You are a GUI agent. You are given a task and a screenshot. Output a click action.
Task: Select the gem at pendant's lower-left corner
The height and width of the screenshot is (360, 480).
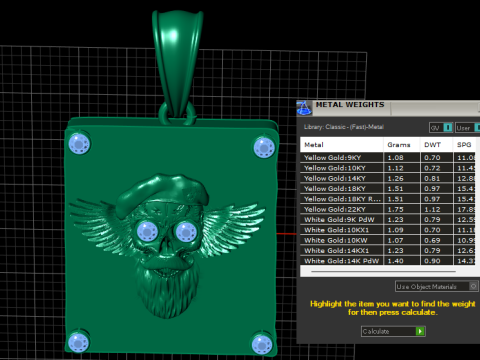click(78, 342)
